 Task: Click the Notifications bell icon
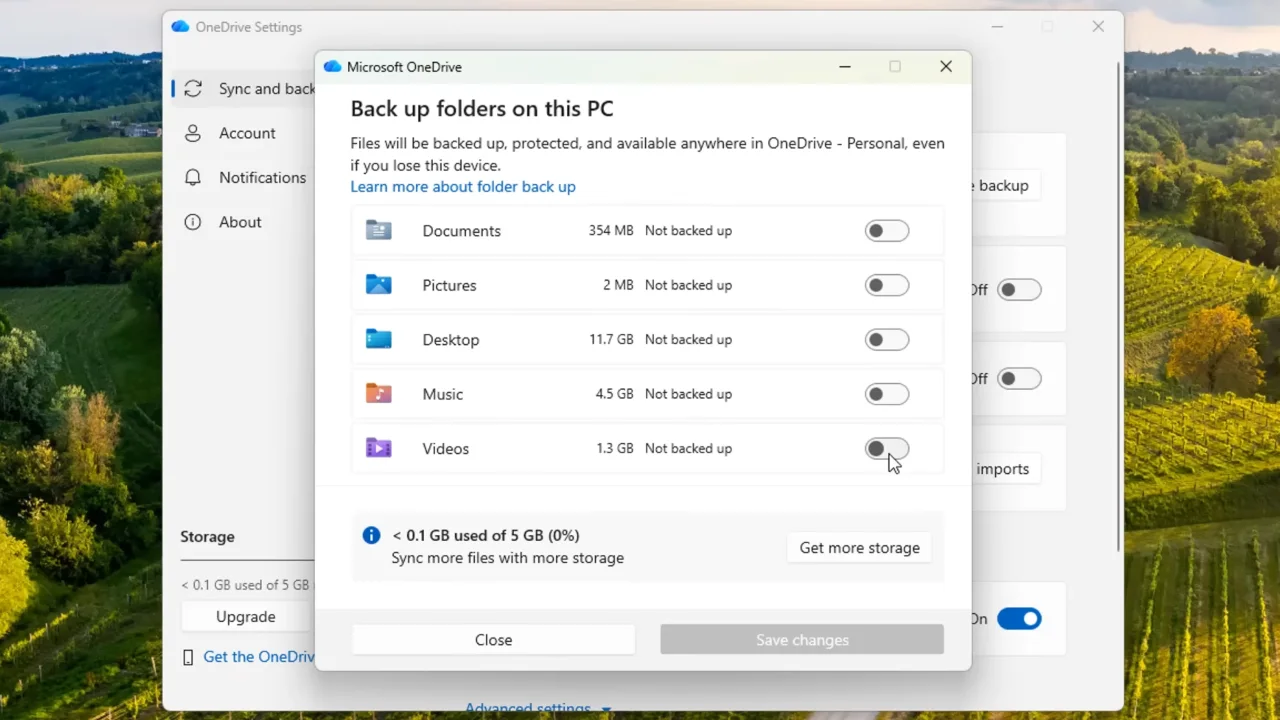(192, 177)
